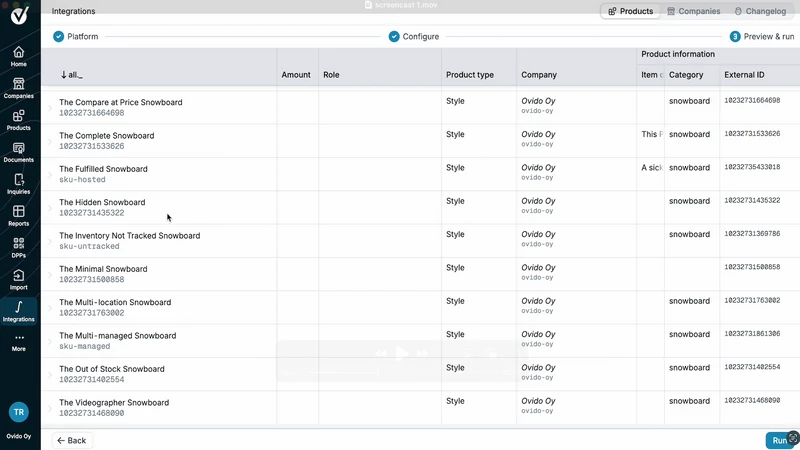Open the More menu in sidebar
800x450 pixels.
coord(18,342)
